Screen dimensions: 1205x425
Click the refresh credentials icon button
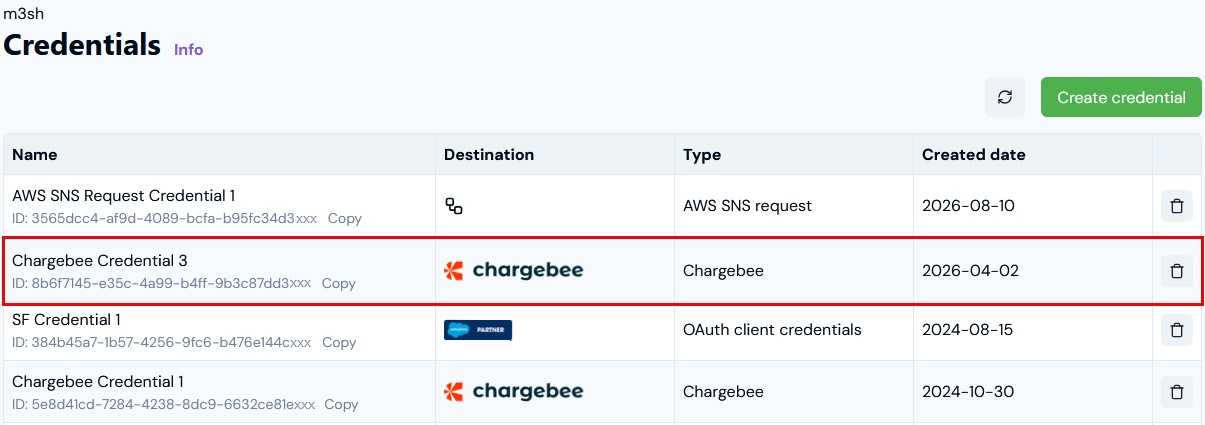(x=1005, y=97)
